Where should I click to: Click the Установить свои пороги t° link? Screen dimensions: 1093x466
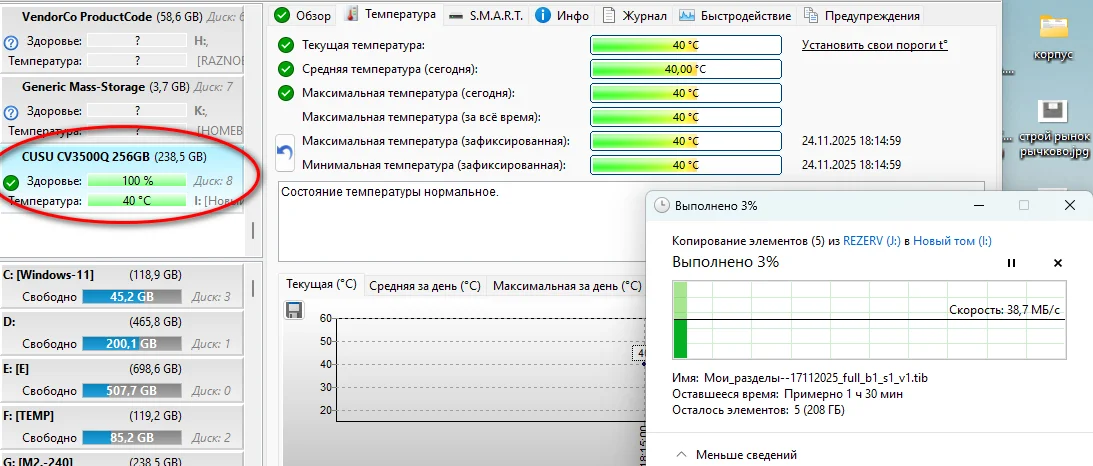tap(875, 45)
